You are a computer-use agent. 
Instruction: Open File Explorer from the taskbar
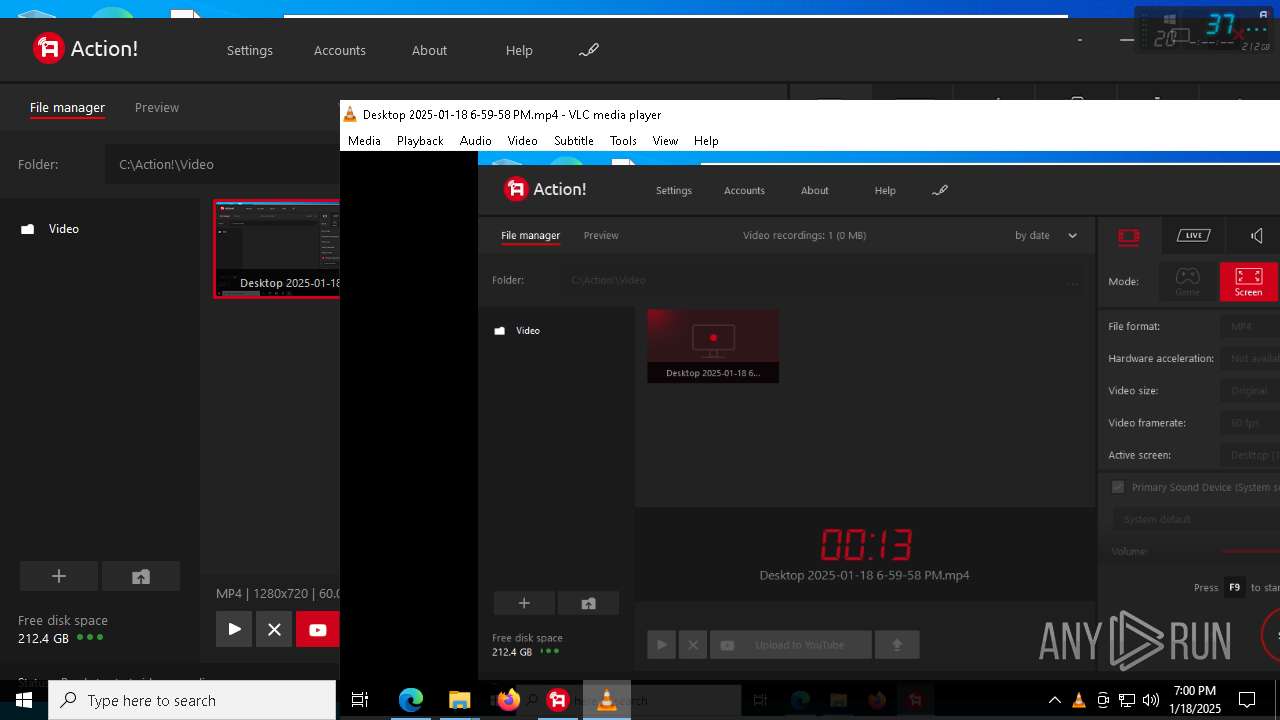[459, 700]
